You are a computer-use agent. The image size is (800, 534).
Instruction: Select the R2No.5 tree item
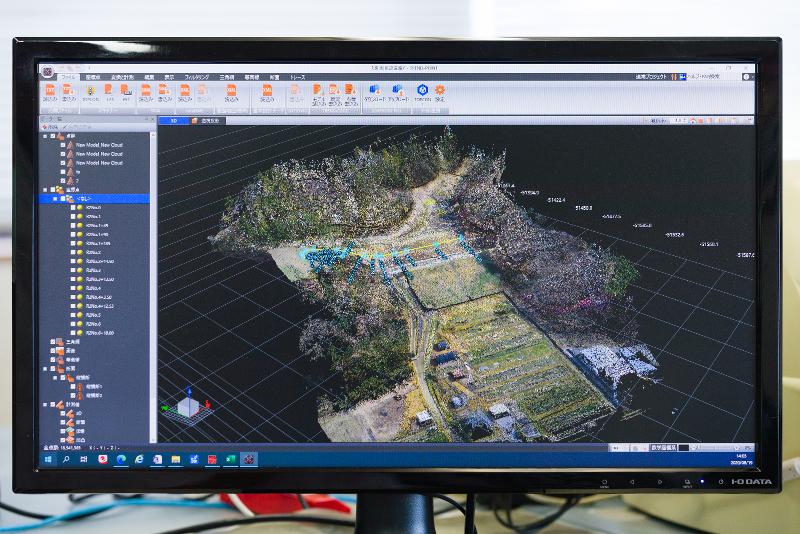coord(94,315)
